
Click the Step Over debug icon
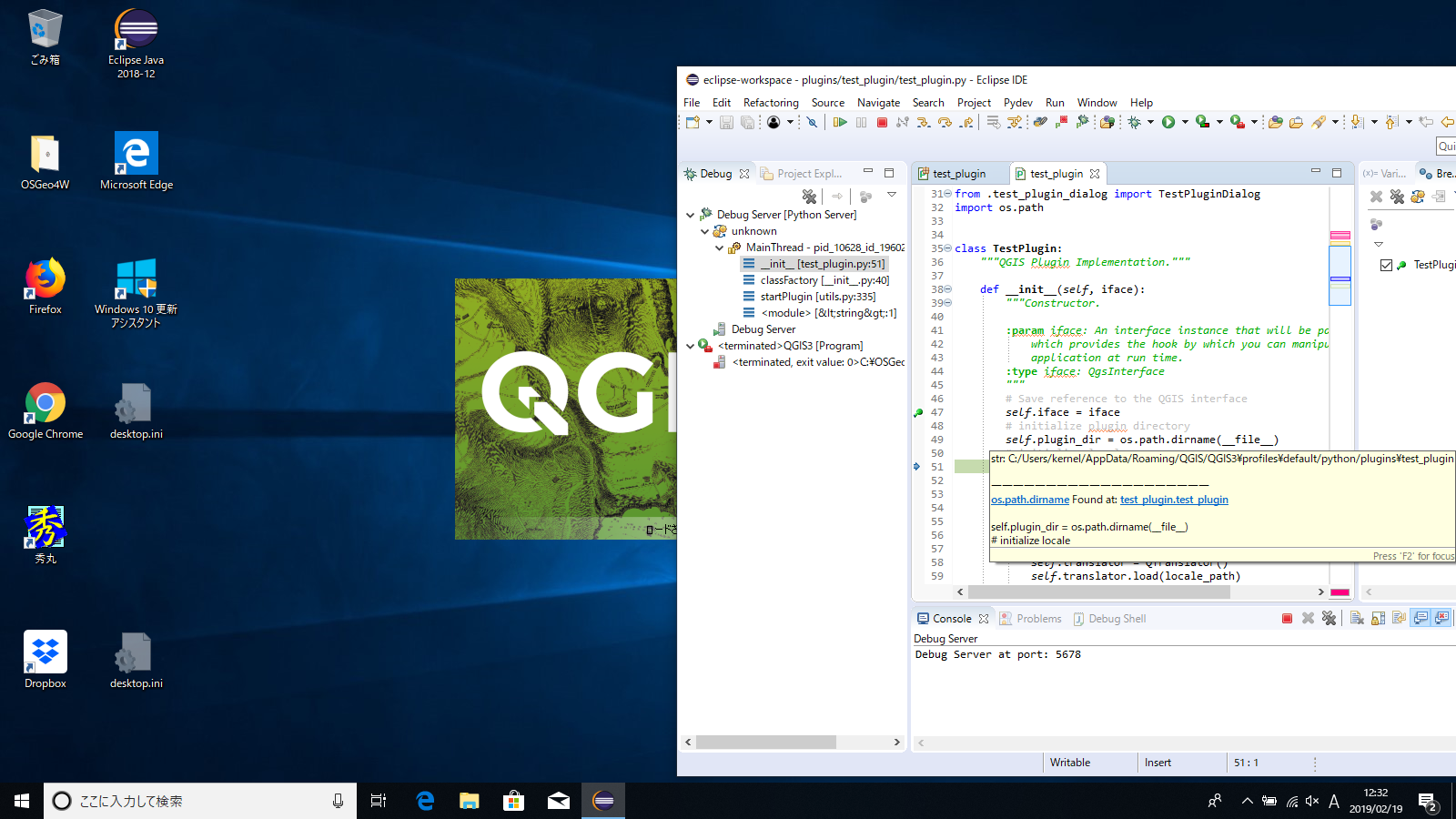[945, 122]
